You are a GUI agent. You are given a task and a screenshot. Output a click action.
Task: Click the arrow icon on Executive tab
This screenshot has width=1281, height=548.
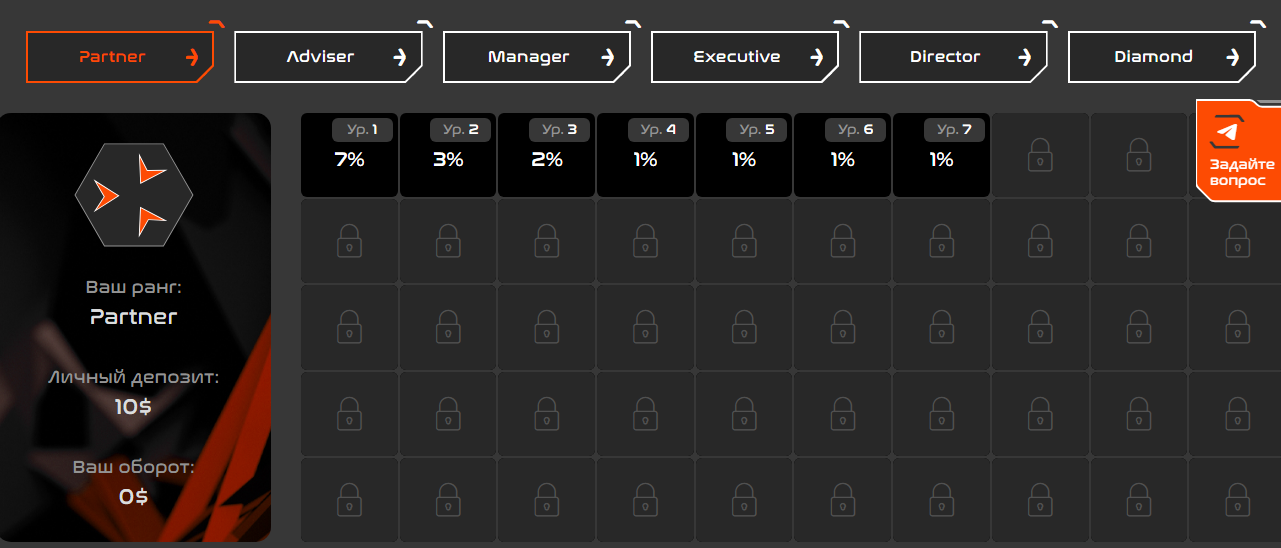coord(817,57)
